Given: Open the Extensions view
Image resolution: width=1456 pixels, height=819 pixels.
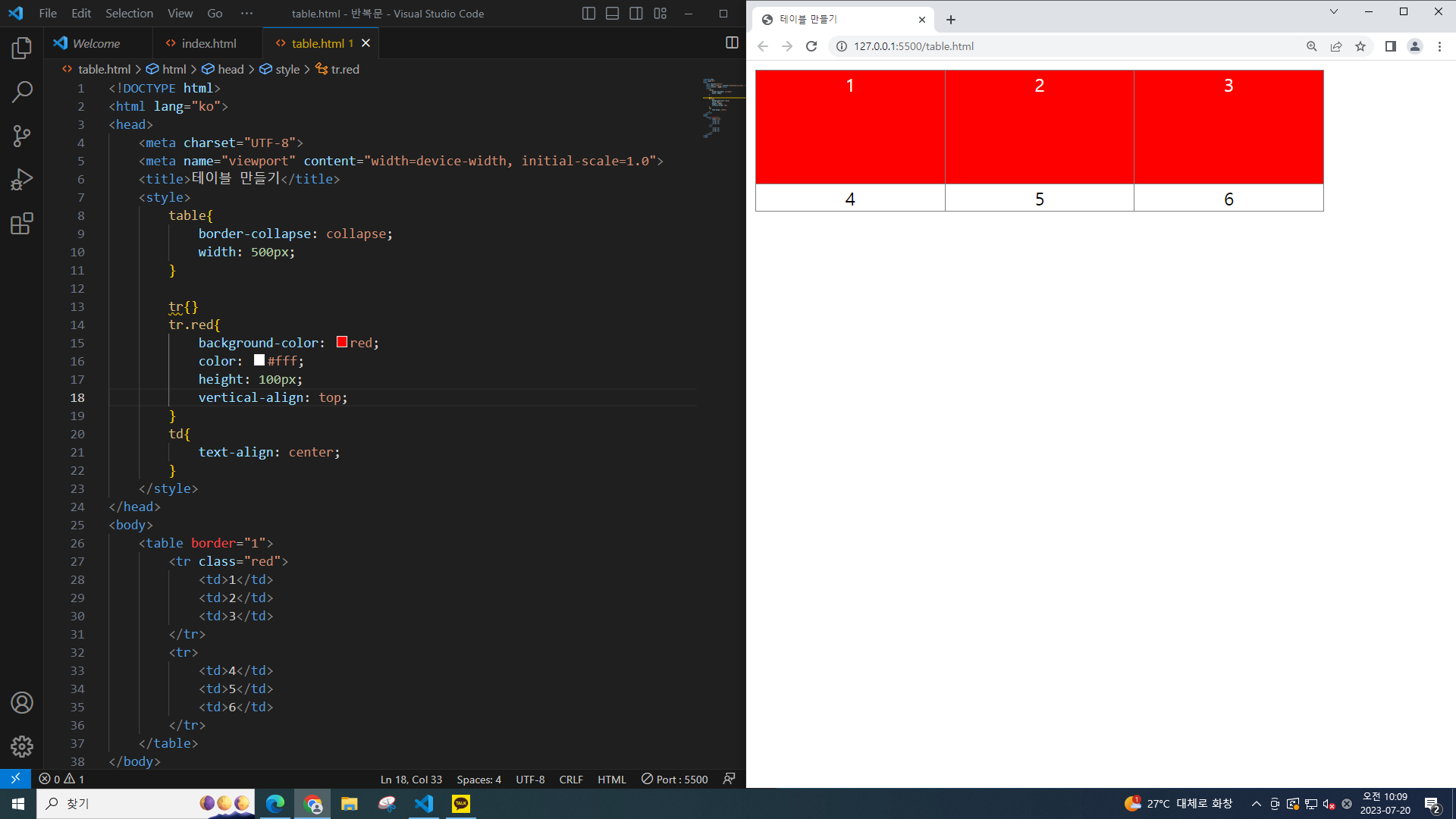Looking at the screenshot, I should pos(21,224).
